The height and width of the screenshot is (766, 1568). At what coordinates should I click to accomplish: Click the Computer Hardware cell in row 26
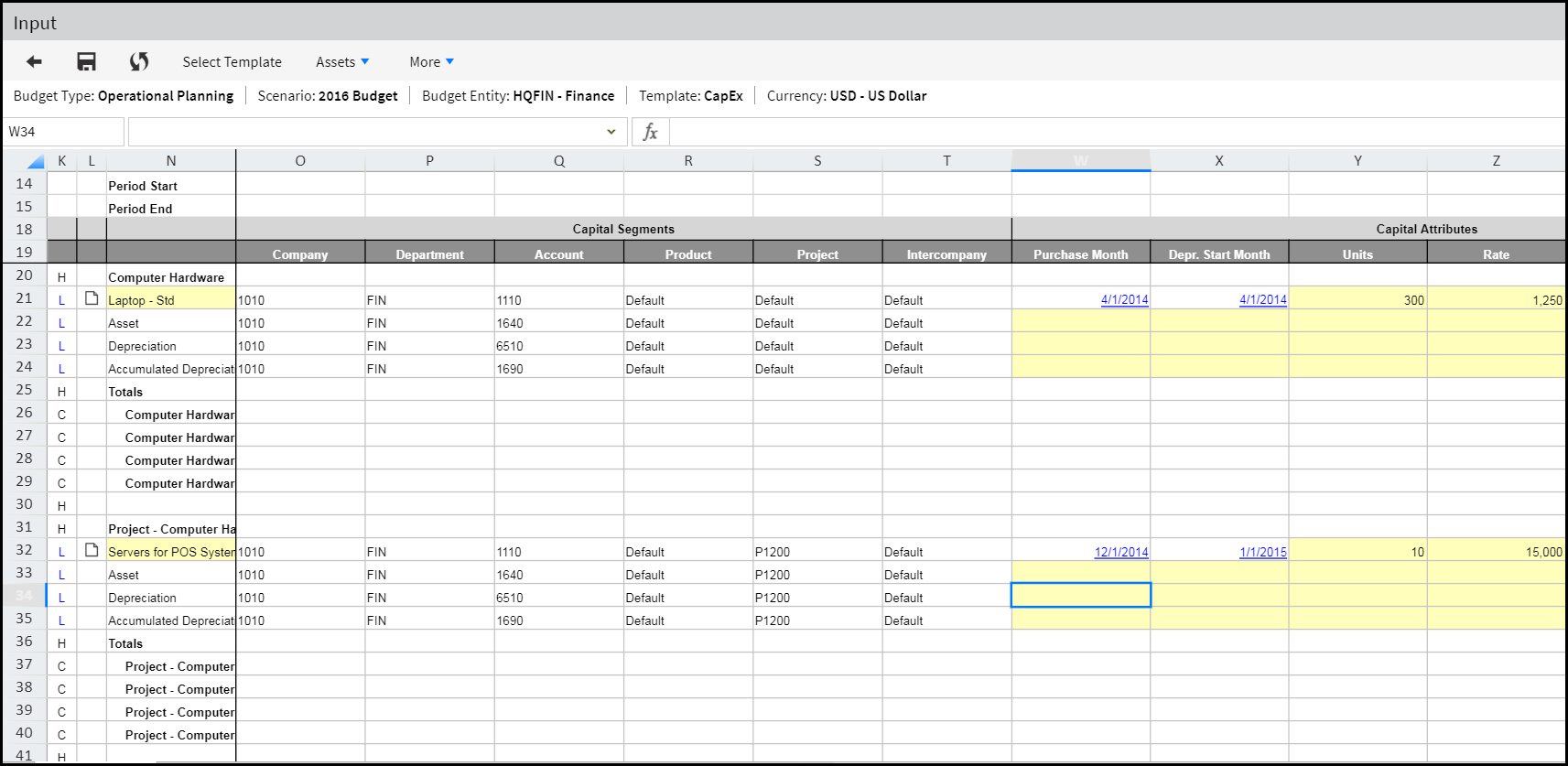(171, 414)
